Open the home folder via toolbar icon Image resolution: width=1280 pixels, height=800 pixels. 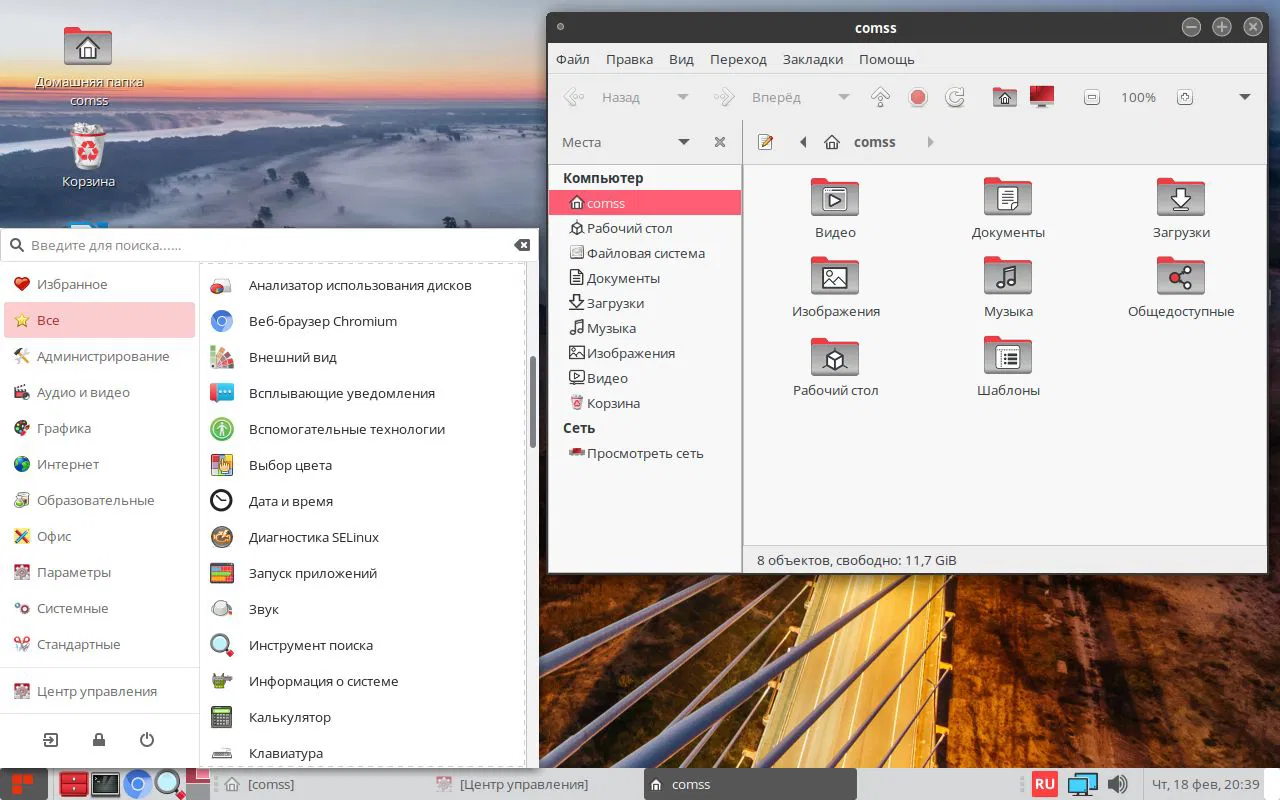click(x=1004, y=97)
